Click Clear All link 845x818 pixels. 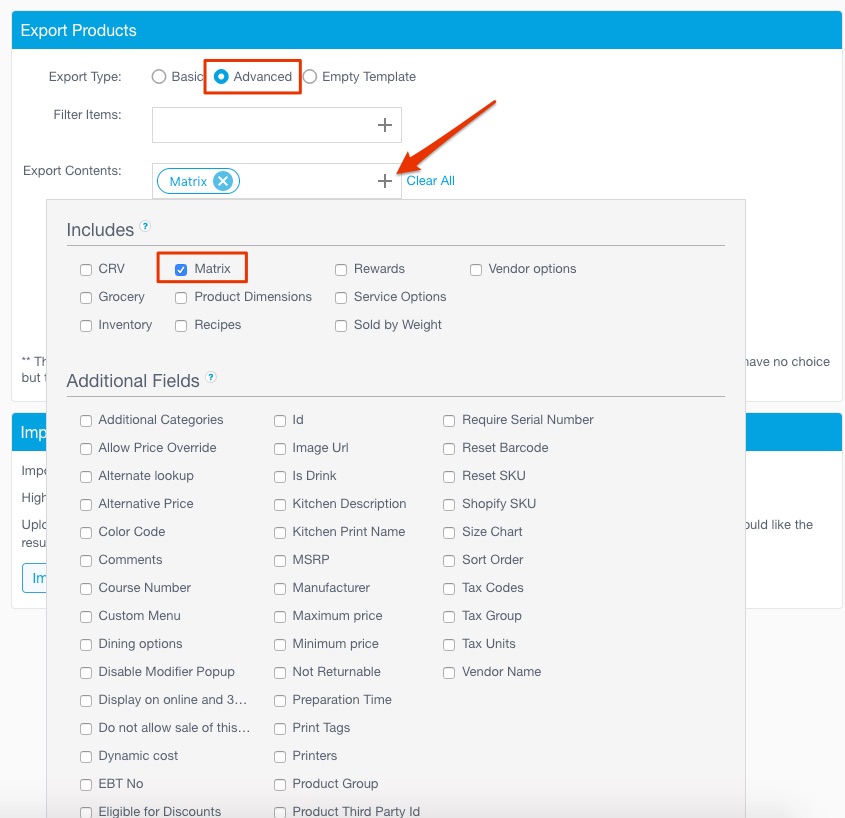(430, 181)
